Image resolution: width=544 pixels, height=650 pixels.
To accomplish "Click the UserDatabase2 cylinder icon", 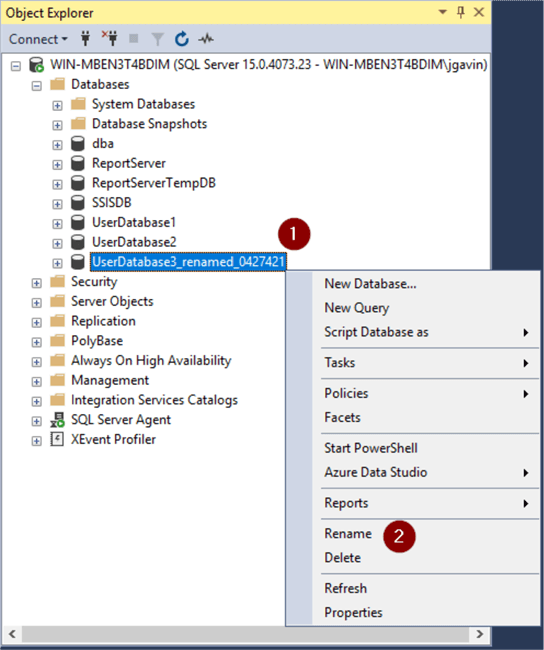I will (x=78, y=242).
